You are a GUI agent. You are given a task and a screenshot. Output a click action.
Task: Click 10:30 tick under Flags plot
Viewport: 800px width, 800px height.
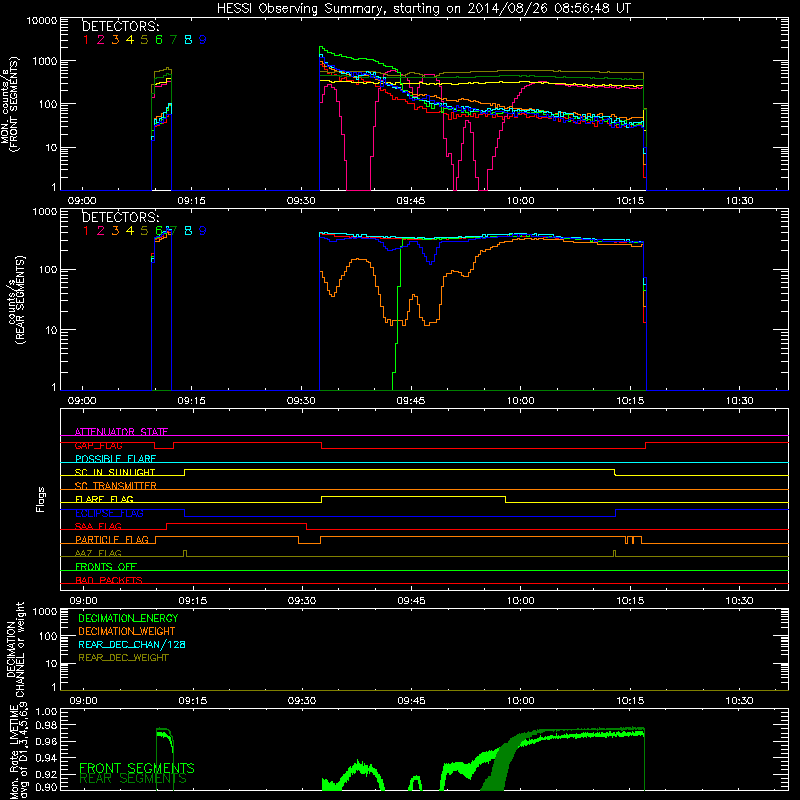point(739,601)
